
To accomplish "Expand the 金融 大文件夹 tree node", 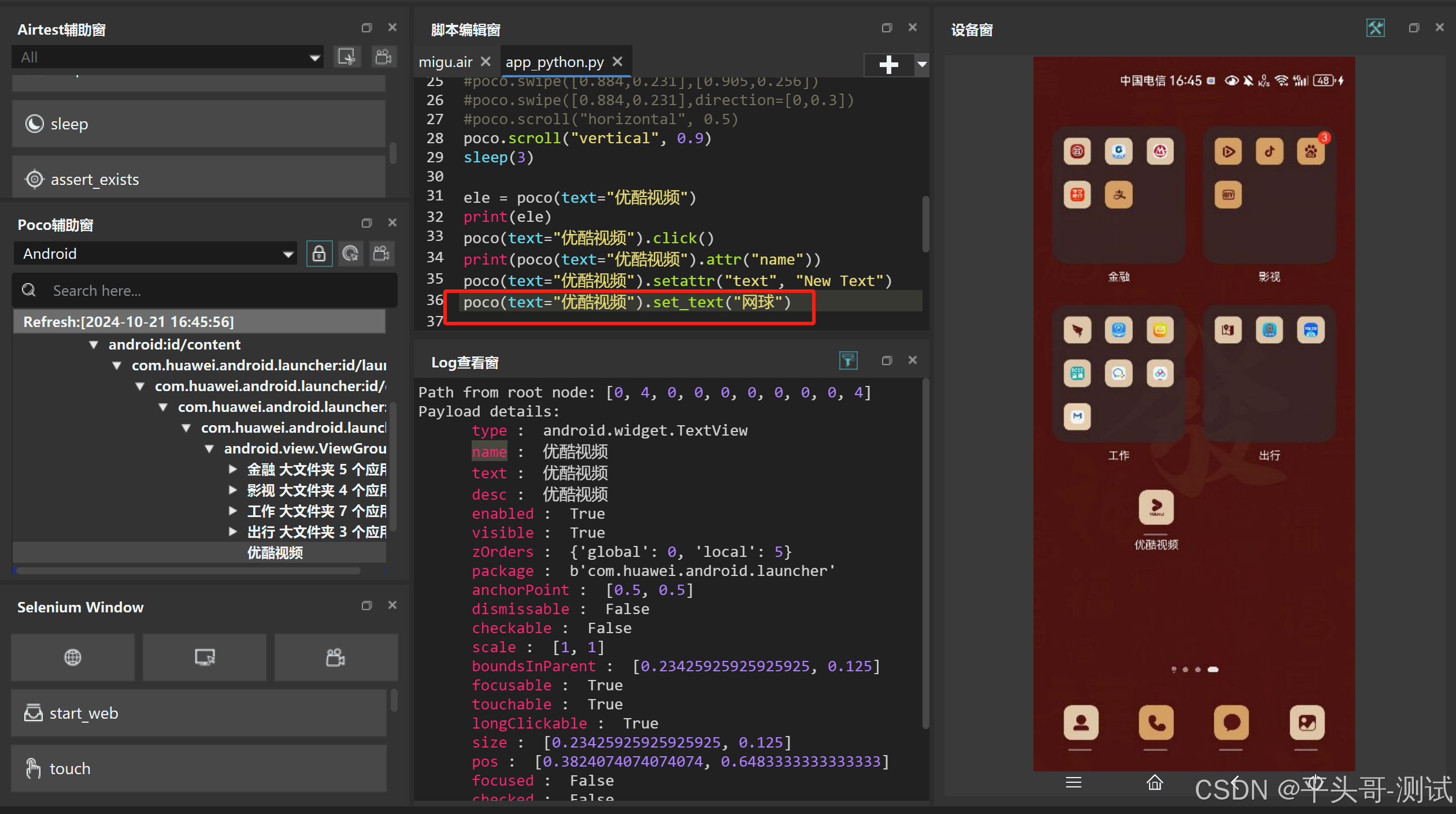I will coord(232,469).
